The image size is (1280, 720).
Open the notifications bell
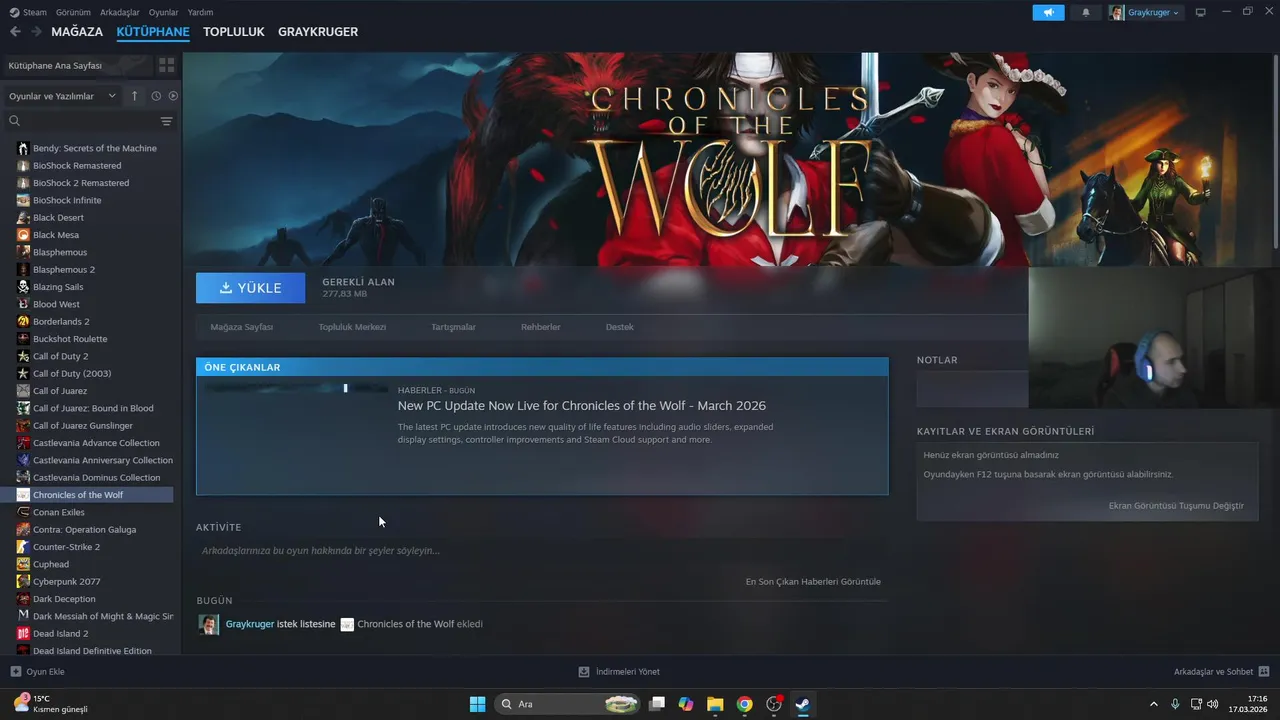click(x=1086, y=12)
